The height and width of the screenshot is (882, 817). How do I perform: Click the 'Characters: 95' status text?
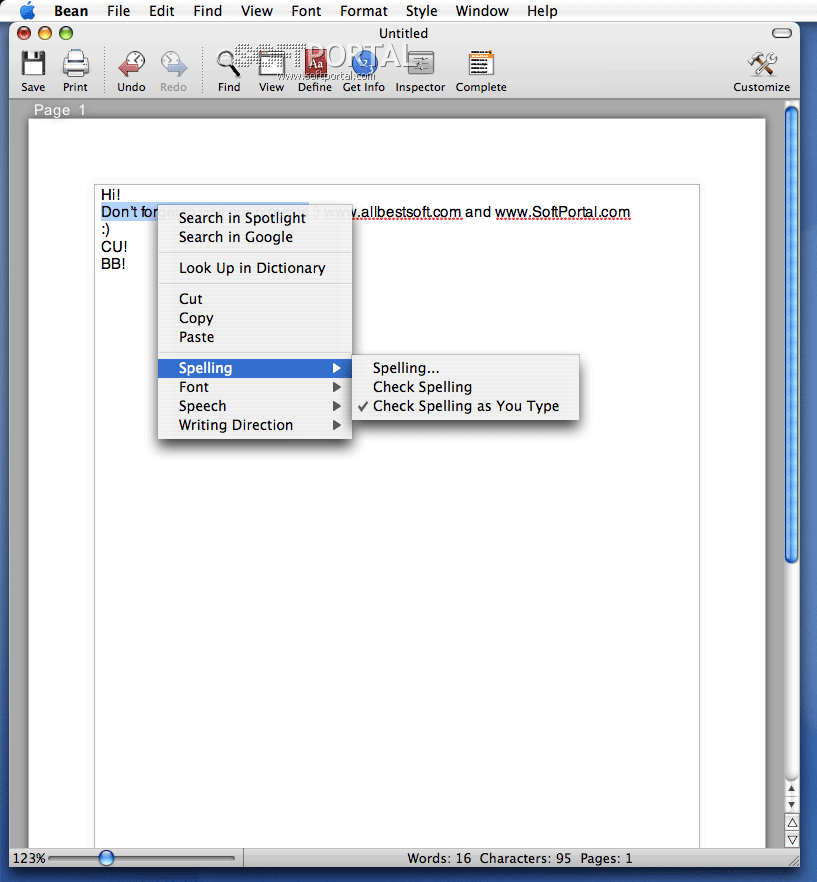click(525, 858)
